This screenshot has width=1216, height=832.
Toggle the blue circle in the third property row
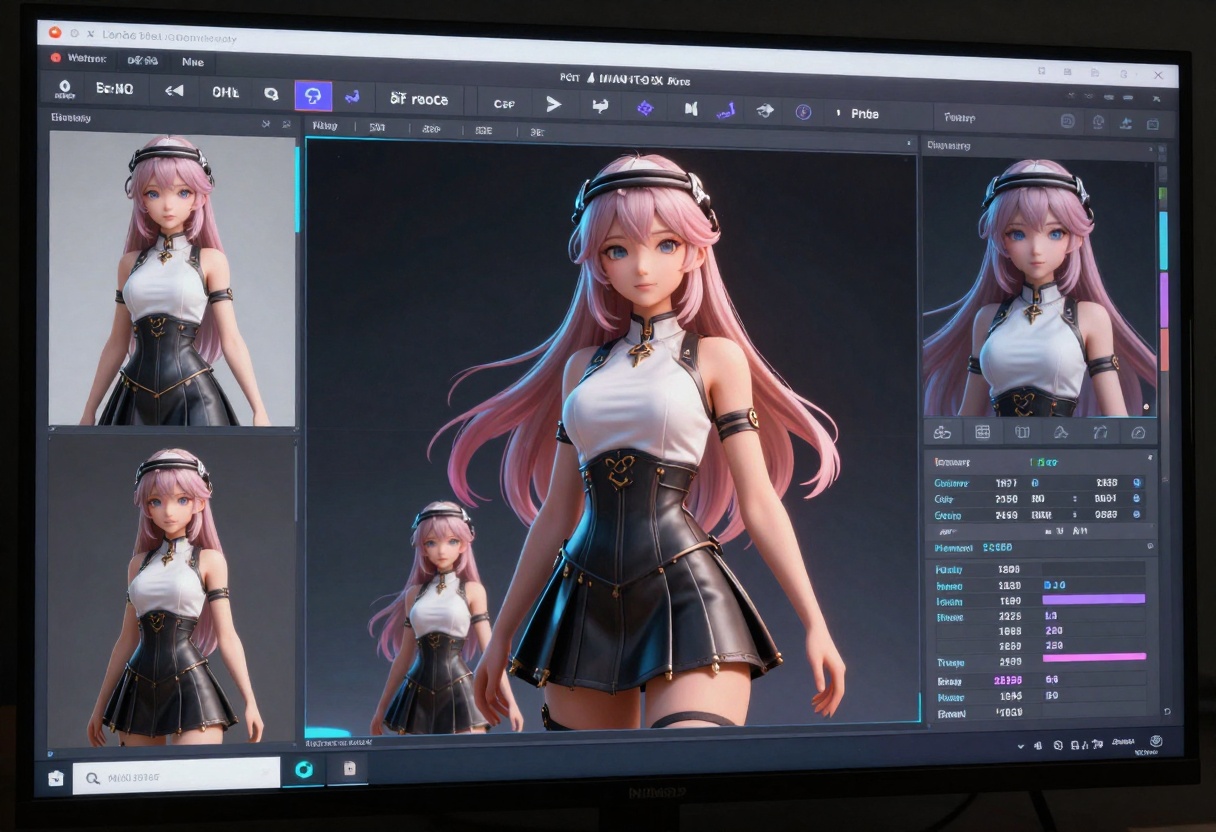tap(1136, 514)
